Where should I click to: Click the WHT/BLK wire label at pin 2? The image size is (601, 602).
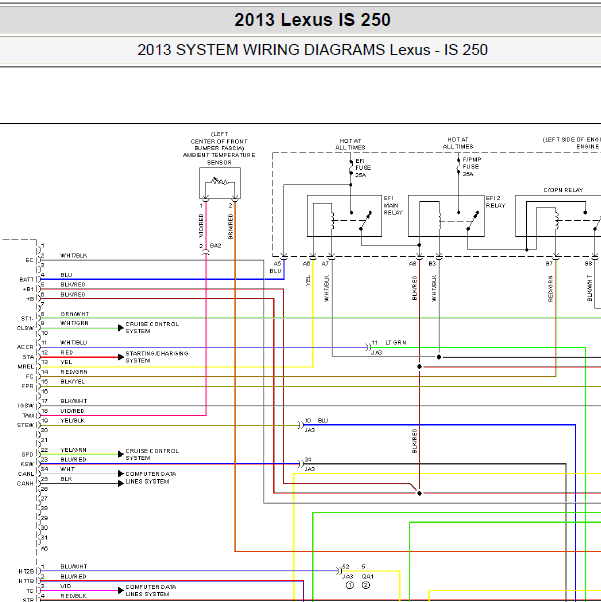[74, 255]
